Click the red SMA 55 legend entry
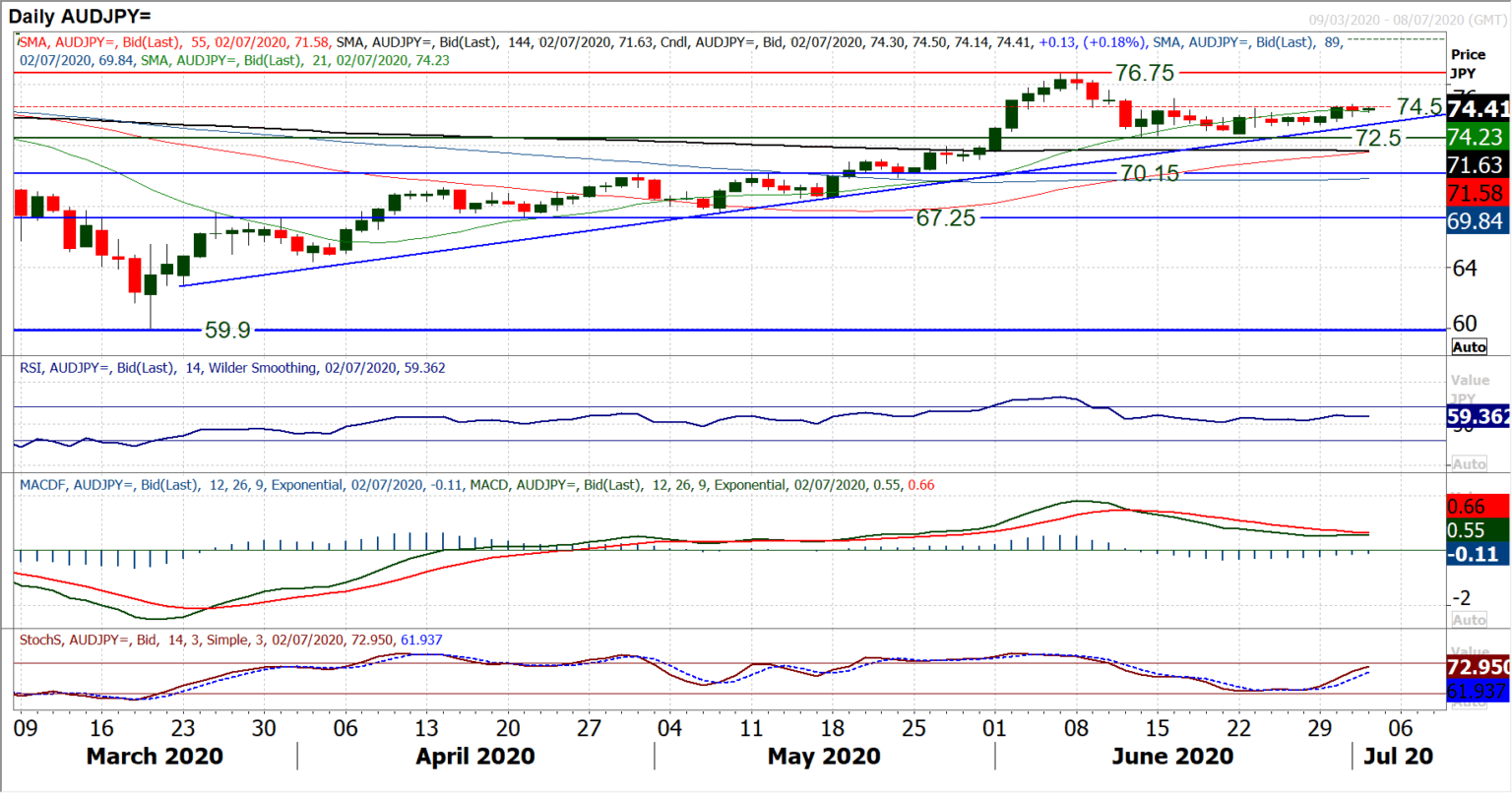 coord(174,42)
